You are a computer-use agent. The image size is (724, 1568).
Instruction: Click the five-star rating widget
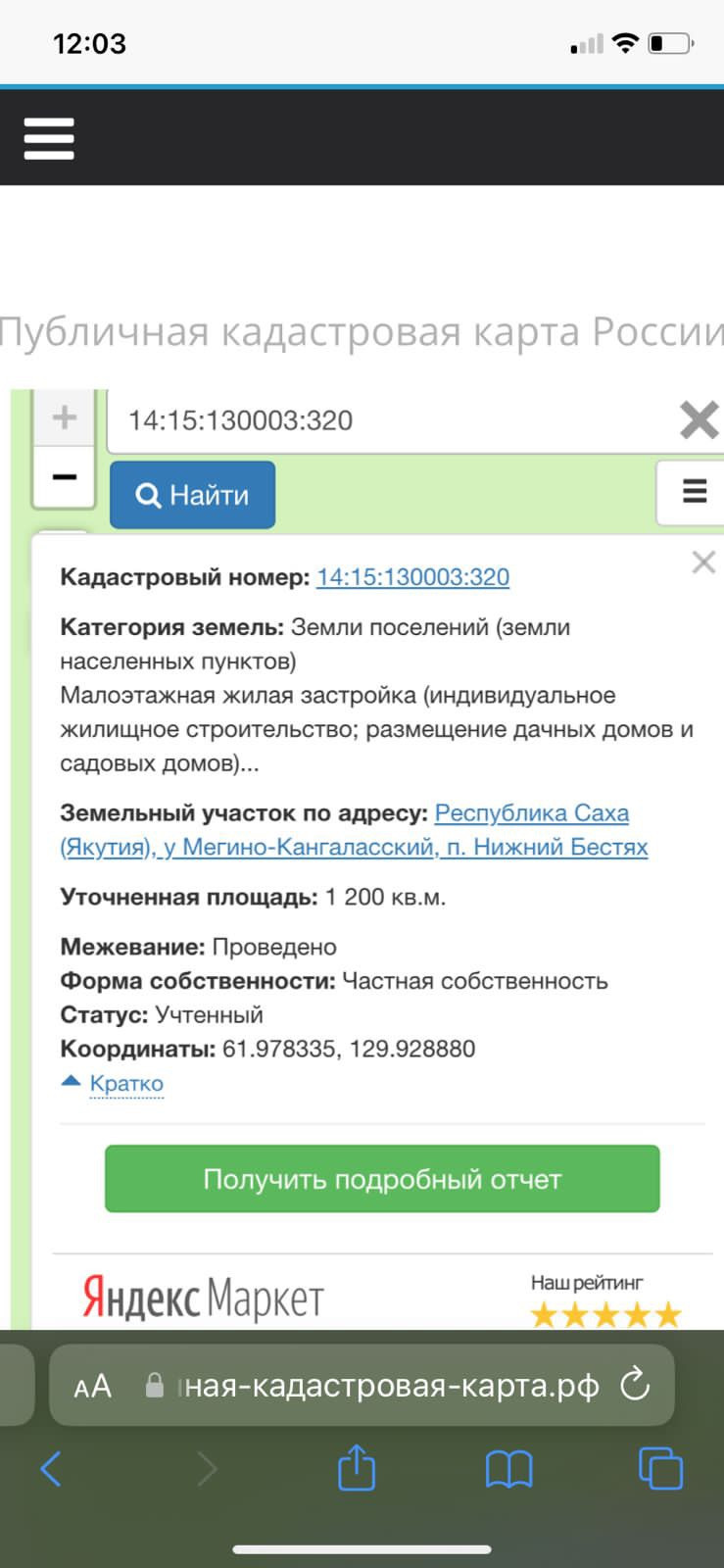(x=605, y=1314)
